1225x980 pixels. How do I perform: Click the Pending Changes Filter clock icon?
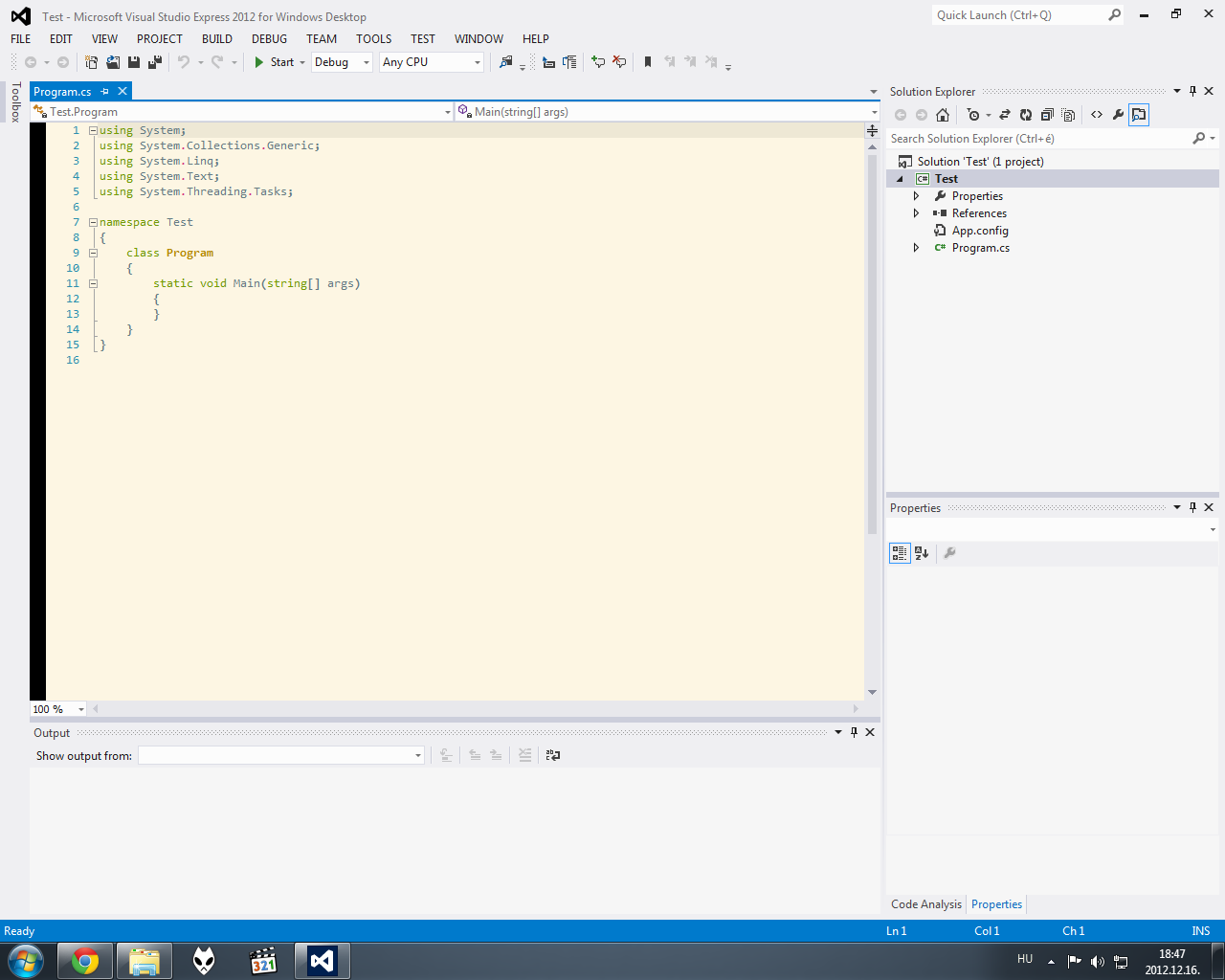click(973, 115)
